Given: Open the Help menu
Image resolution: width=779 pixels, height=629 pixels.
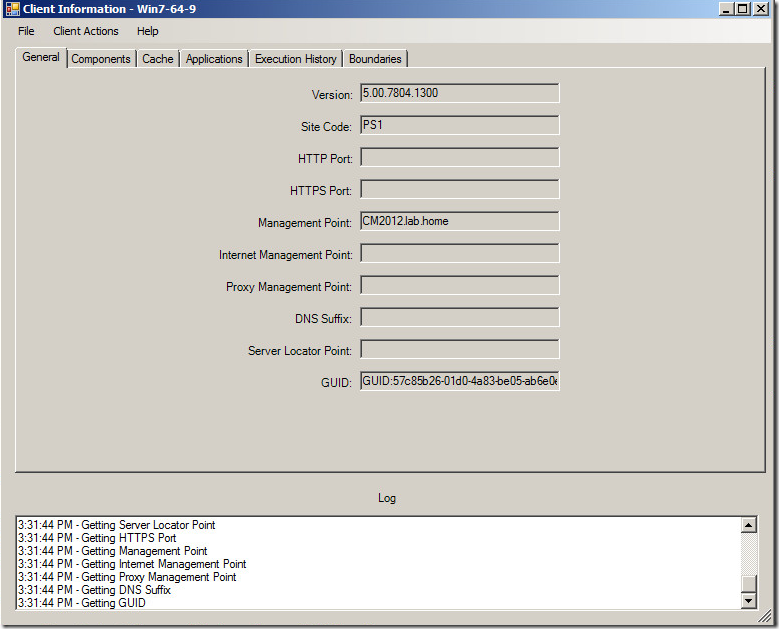Looking at the screenshot, I should click(148, 31).
